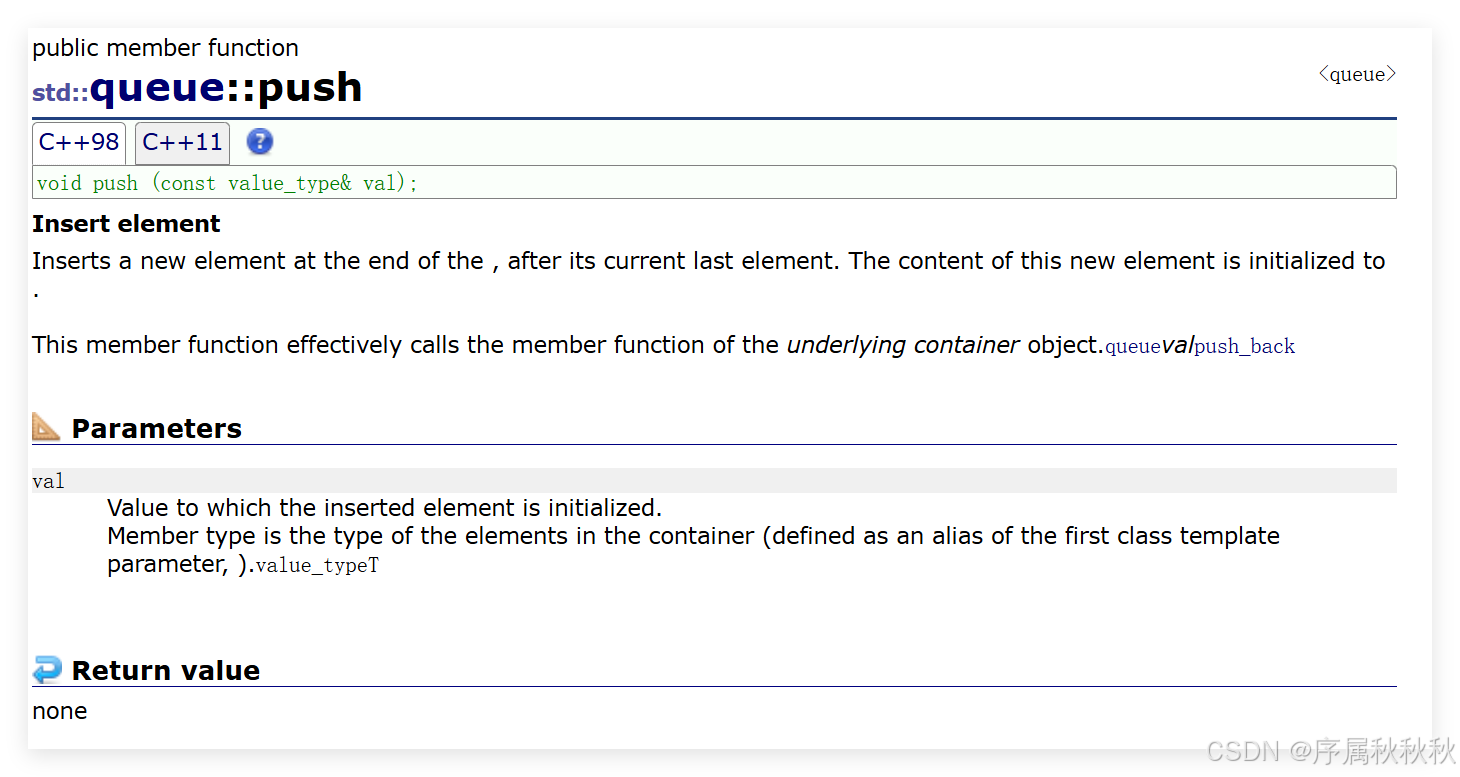This screenshot has height=777, width=1460.
Task: Switch to the C++11 tab
Action: [182, 143]
